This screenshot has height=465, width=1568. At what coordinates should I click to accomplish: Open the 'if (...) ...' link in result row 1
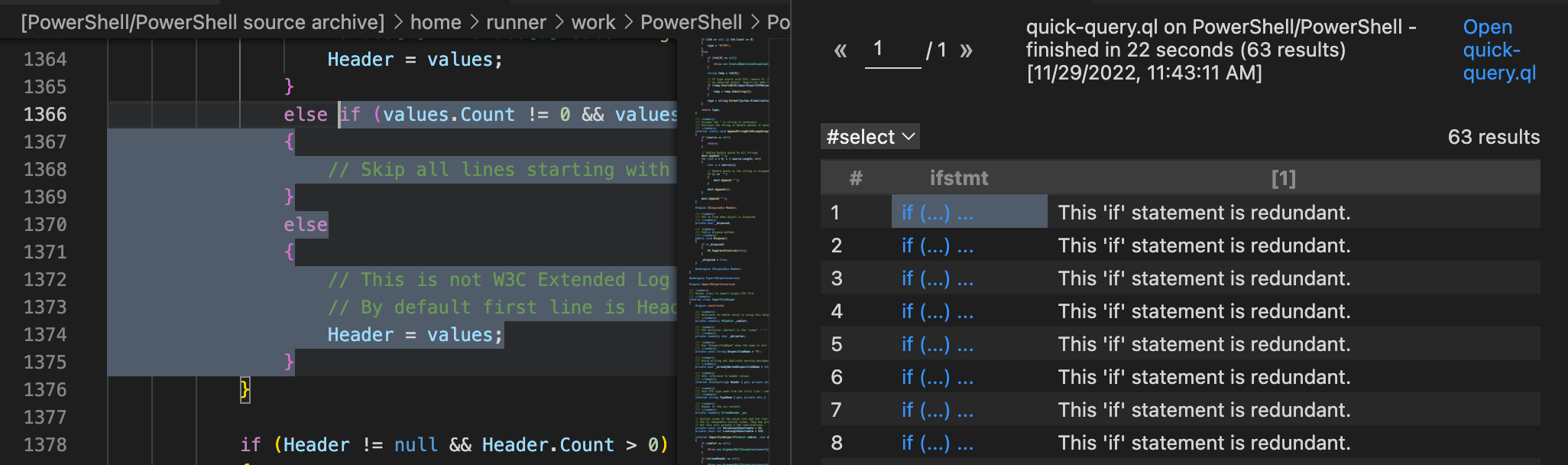(x=938, y=212)
